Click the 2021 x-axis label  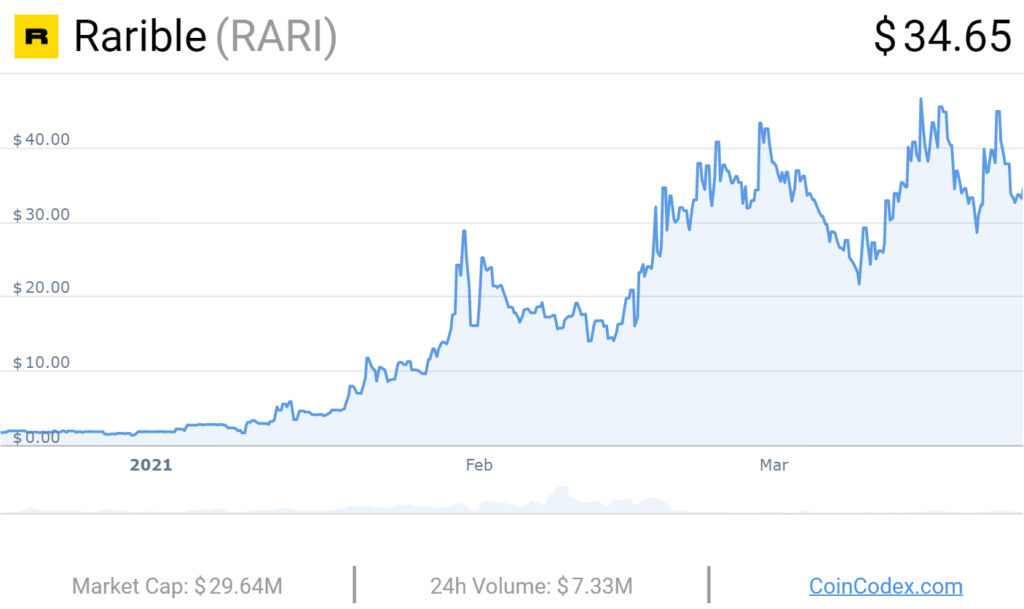coord(151,465)
